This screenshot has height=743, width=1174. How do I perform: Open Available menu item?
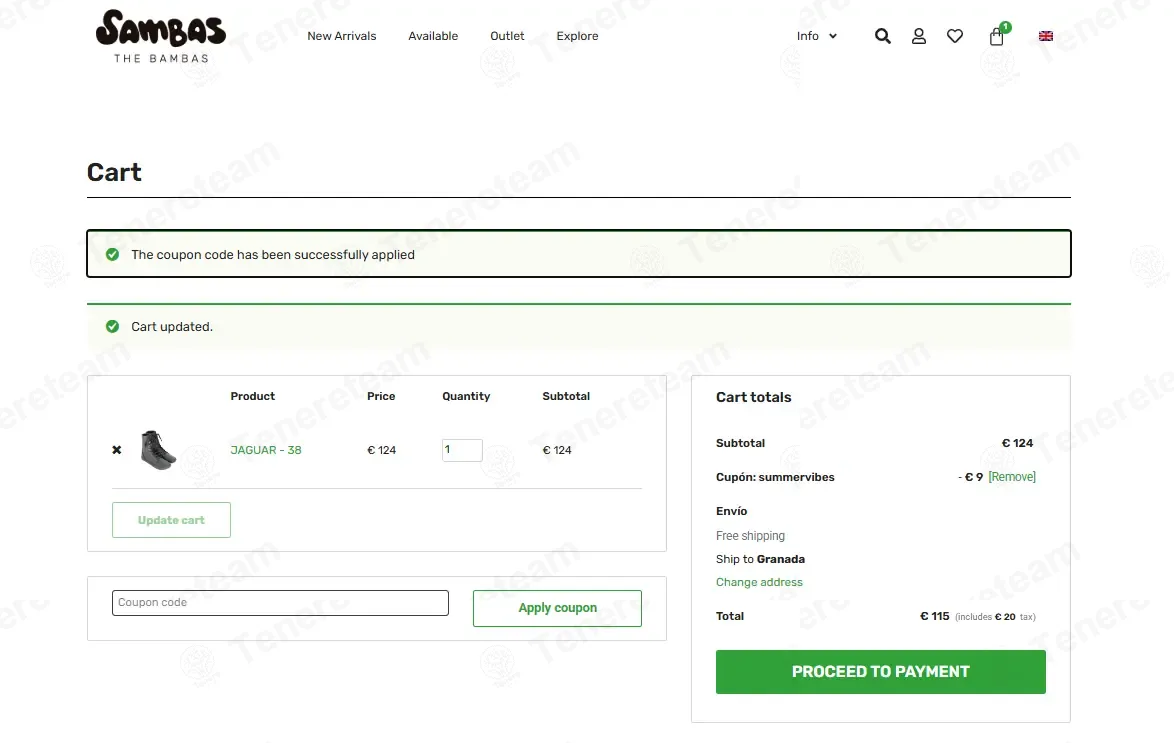[433, 36]
